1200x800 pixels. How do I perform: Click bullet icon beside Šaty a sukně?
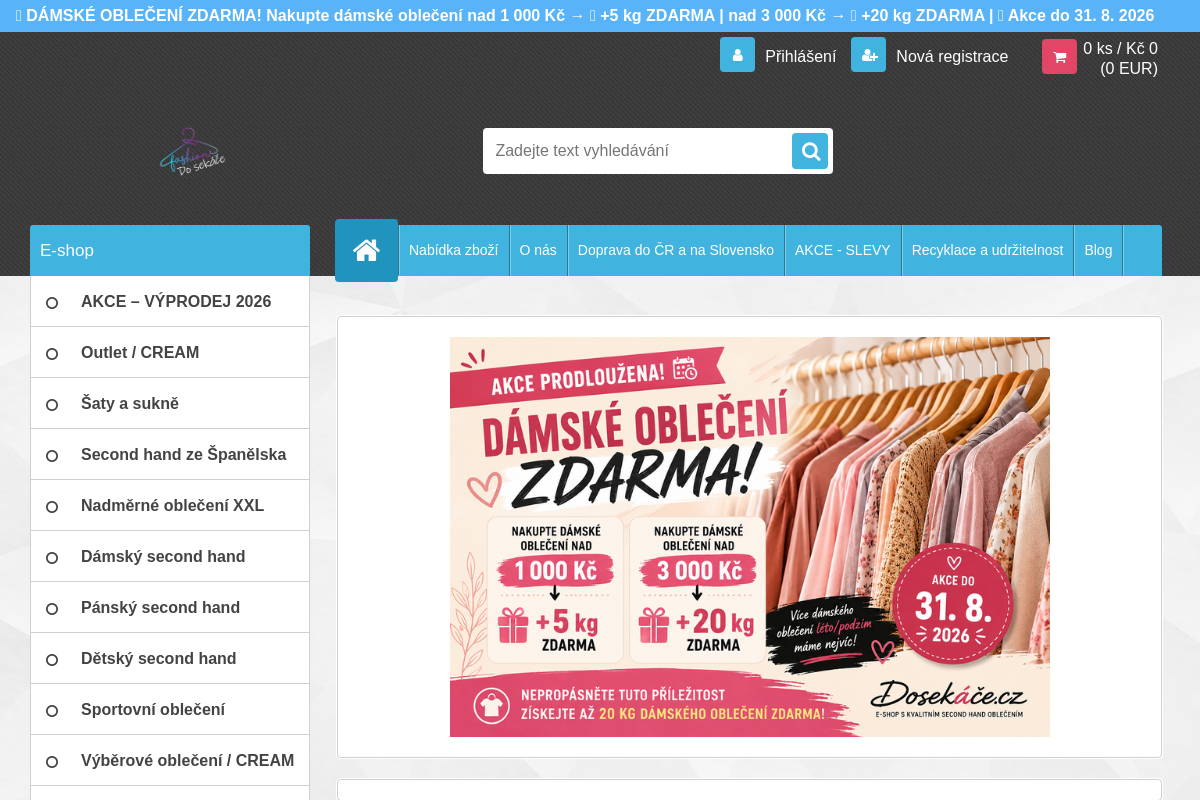coord(52,405)
